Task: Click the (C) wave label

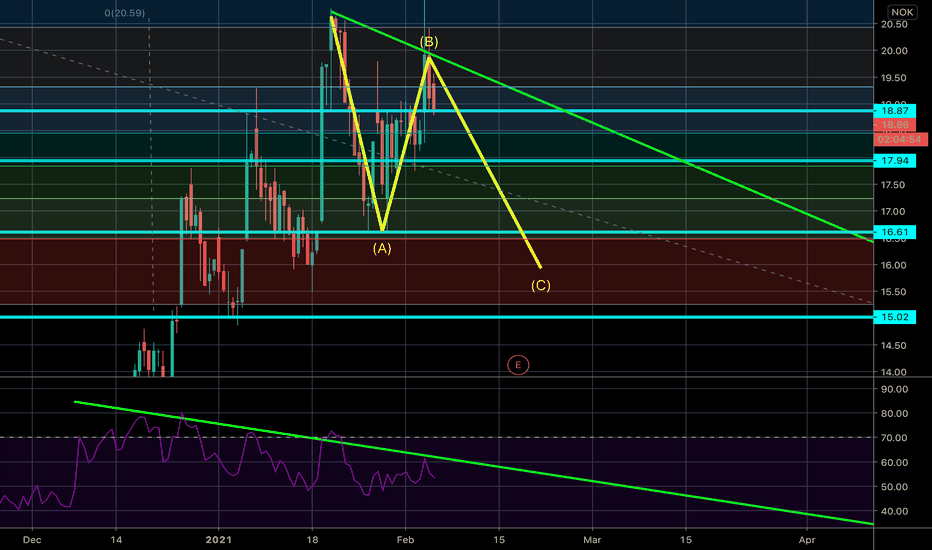Action: click(540, 285)
